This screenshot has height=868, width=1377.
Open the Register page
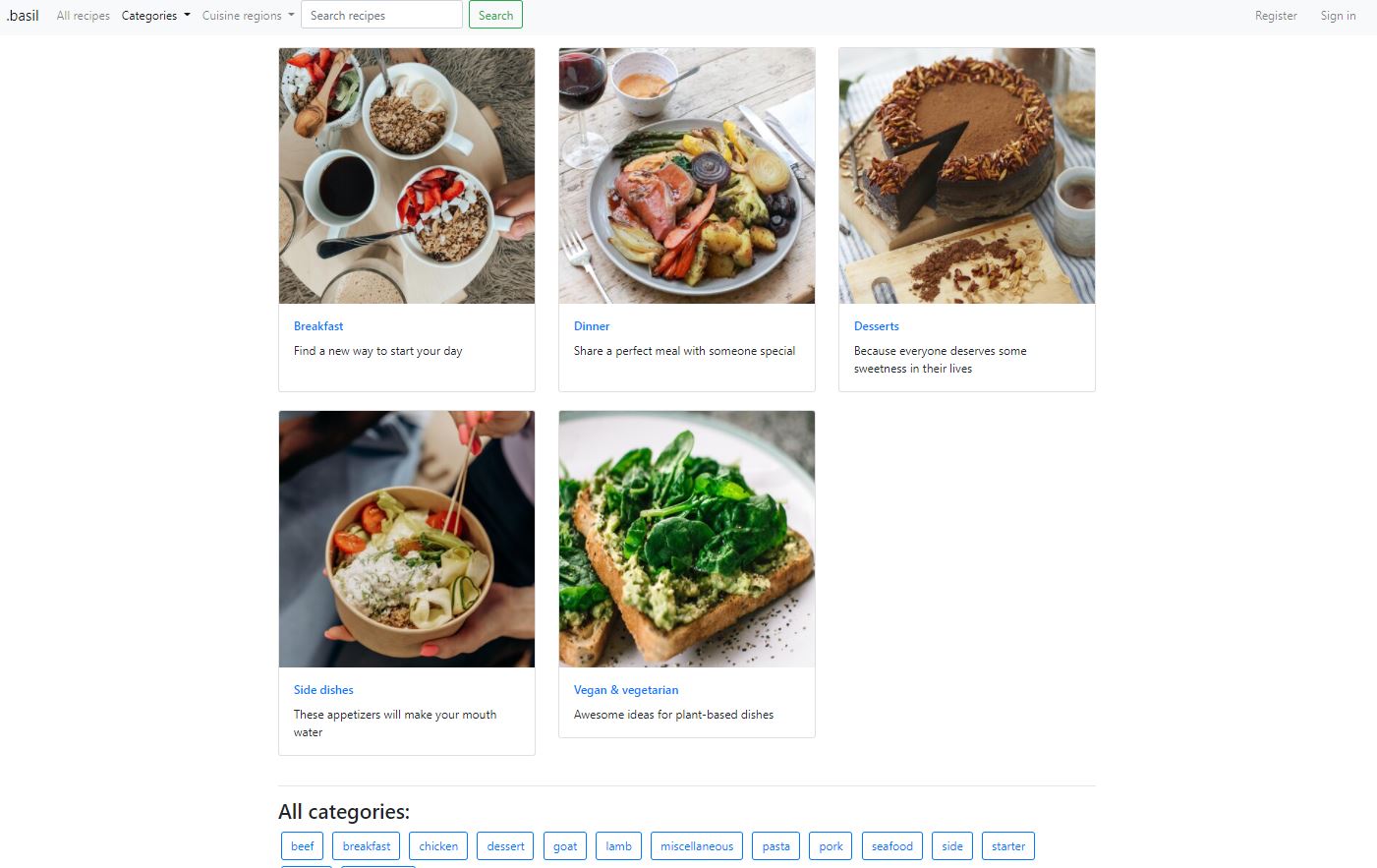tap(1276, 16)
